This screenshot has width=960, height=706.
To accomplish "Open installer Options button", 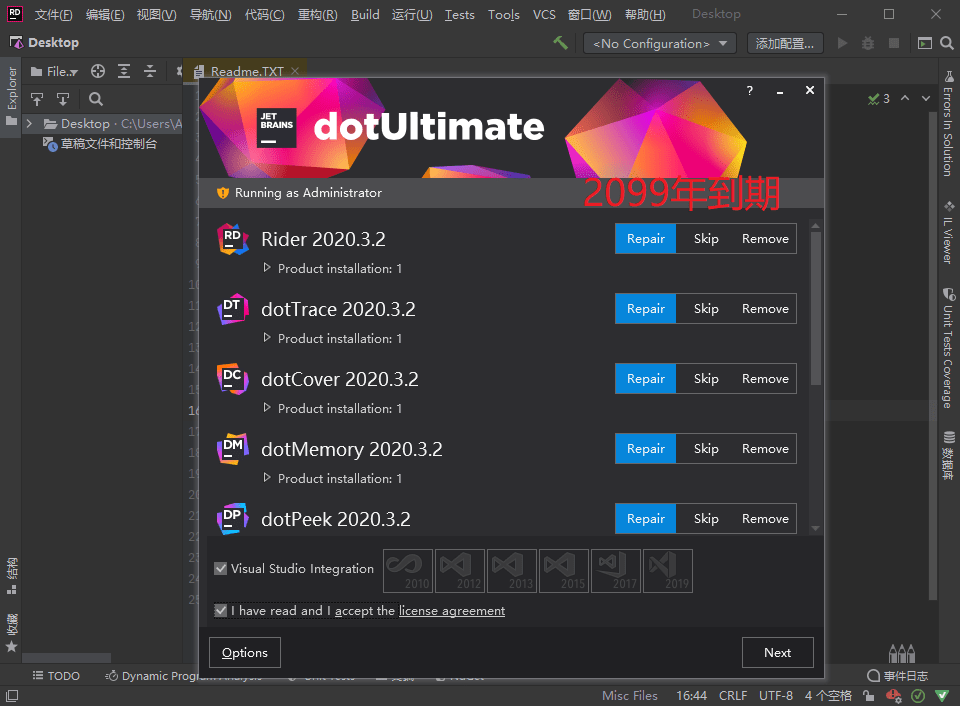I will 245,653.
